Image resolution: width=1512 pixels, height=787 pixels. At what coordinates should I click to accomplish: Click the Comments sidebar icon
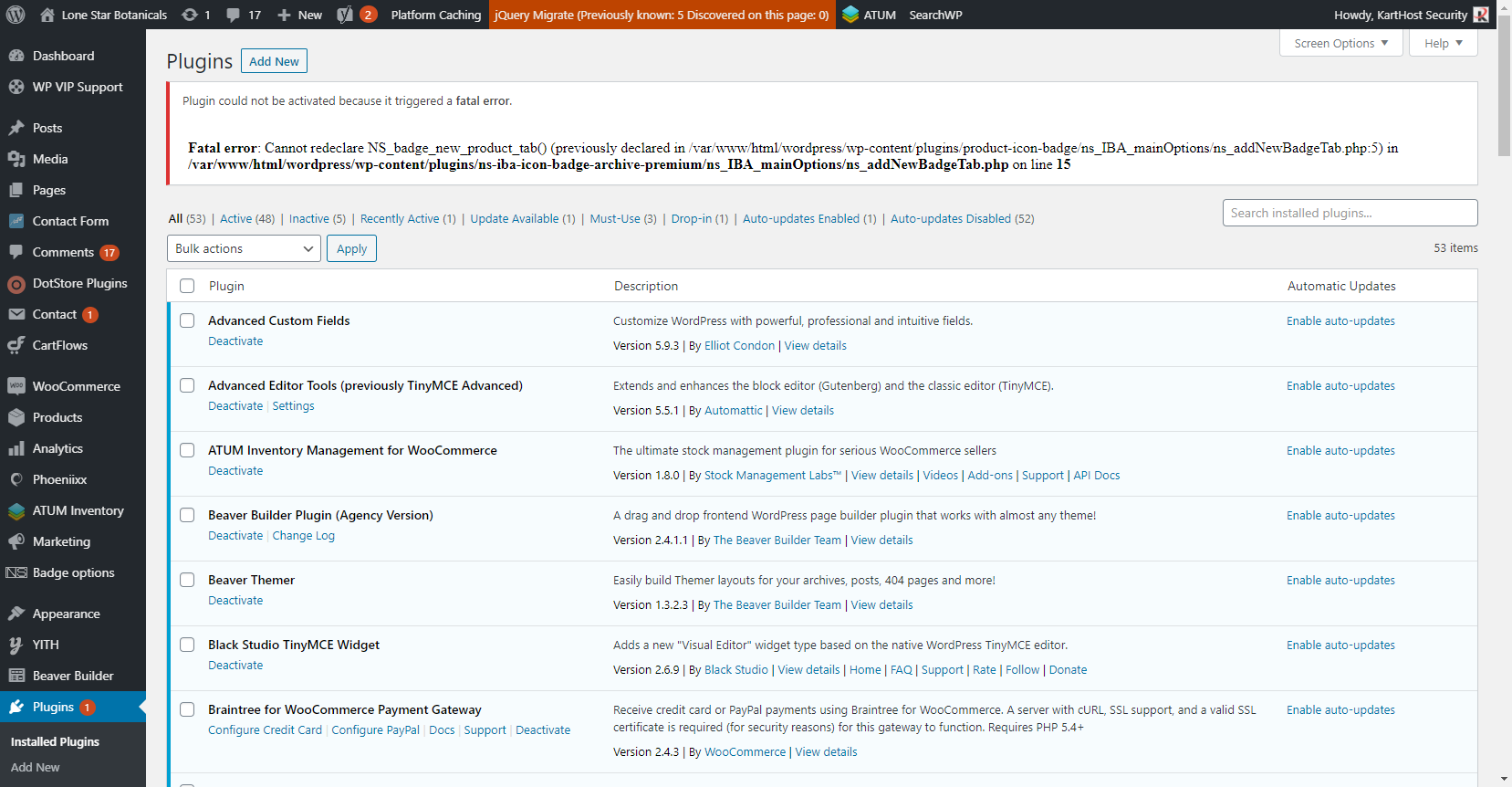coord(16,252)
